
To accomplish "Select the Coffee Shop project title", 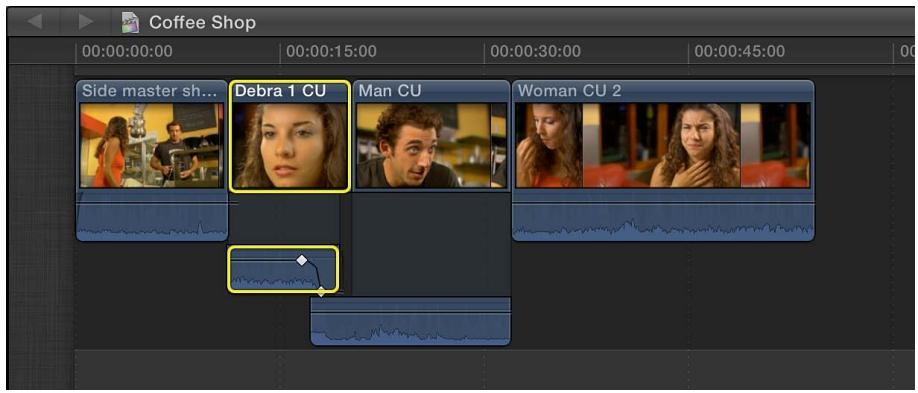I will point(202,23).
